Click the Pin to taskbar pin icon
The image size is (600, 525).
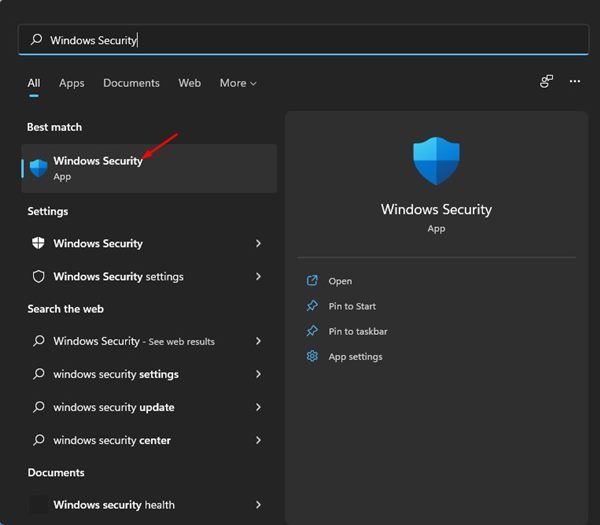pyautogui.click(x=312, y=331)
